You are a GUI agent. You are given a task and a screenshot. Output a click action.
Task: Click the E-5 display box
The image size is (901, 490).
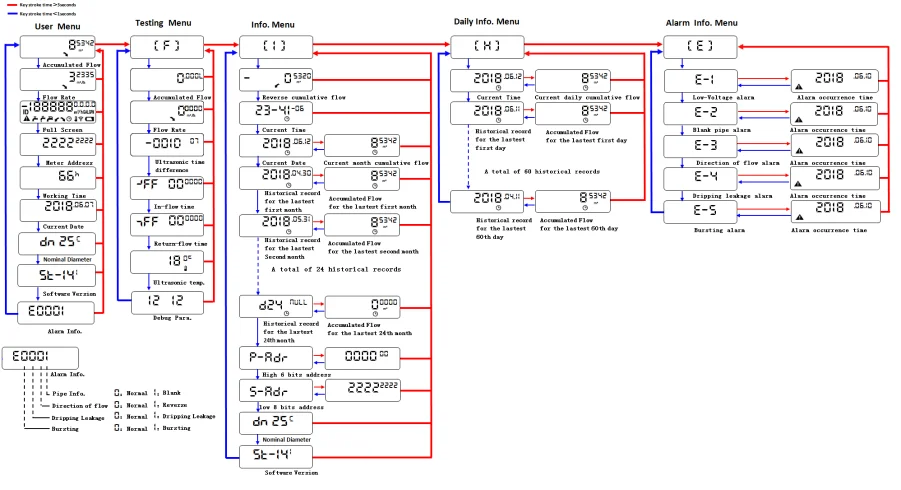(x=700, y=211)
